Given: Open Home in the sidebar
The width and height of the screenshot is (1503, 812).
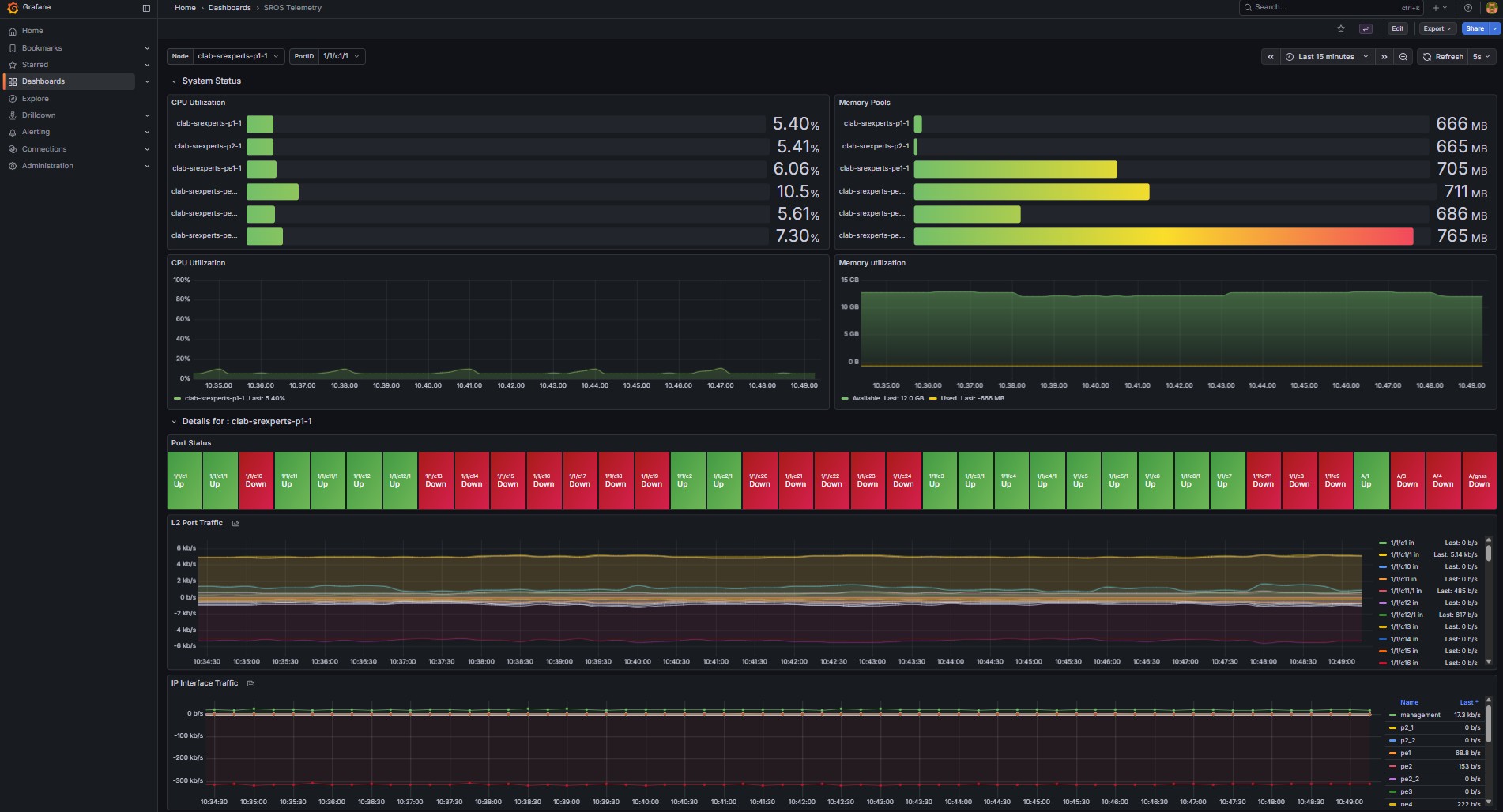Looking at the screenshot, I should pyautogui.click(x=32, y=31).
